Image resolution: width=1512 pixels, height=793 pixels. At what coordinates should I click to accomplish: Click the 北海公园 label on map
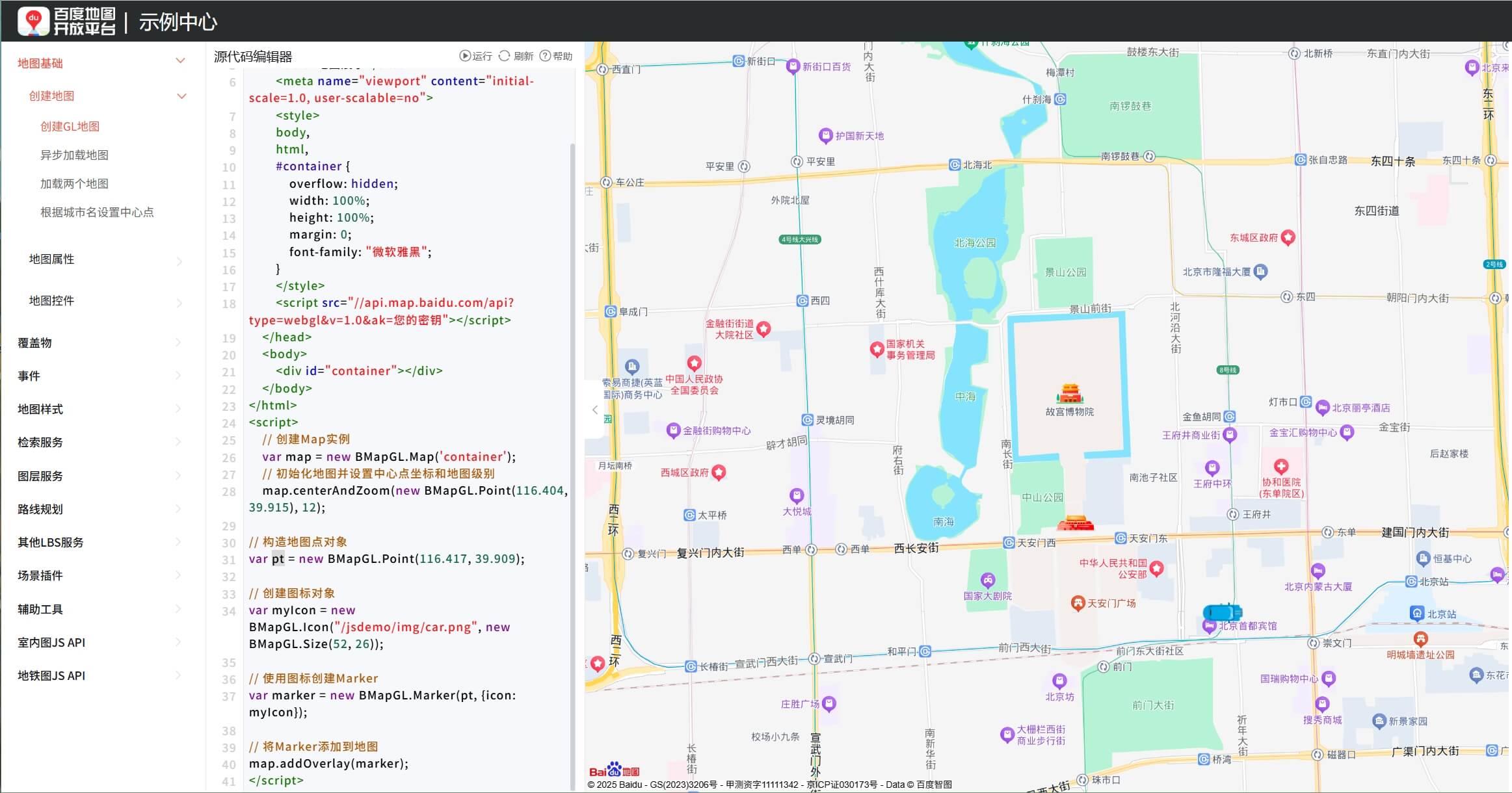point(975,242)
